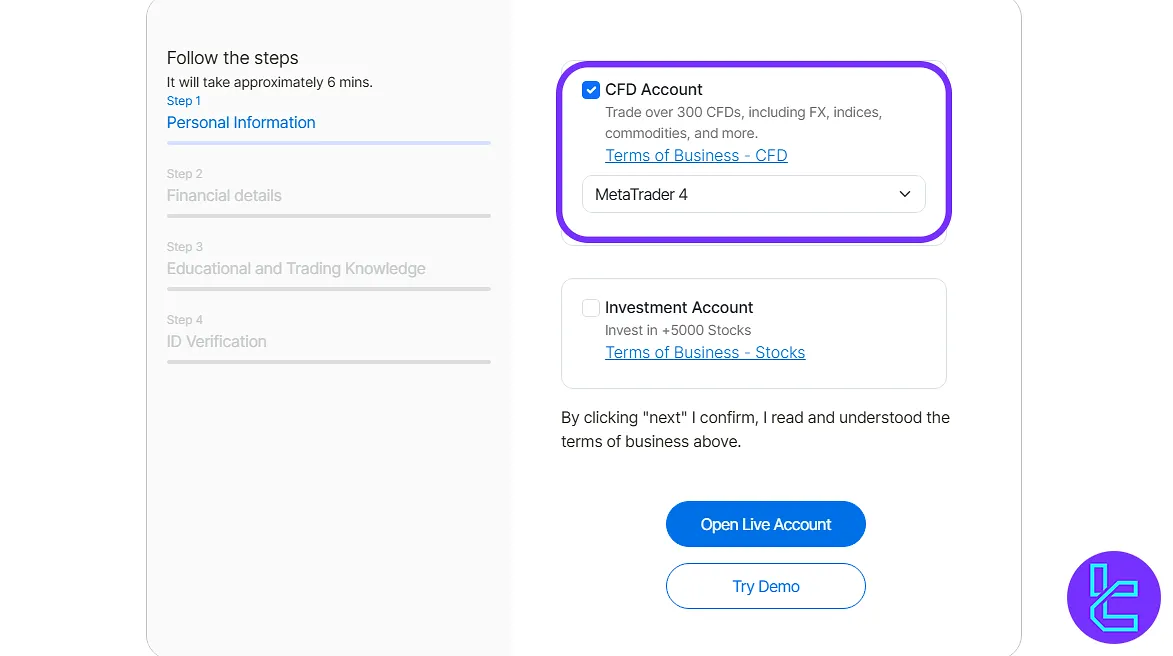Select Educational and Trading Knowledge step
Viewport: 1173px width, 656px height.
(x=296, y=269)
